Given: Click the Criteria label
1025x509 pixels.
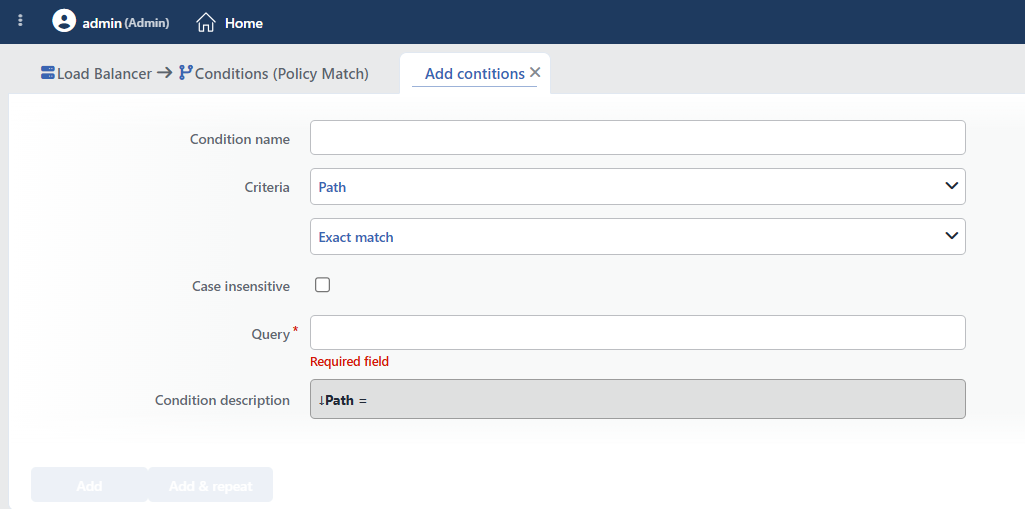Looking at the screenshot, I should (267, 188).
